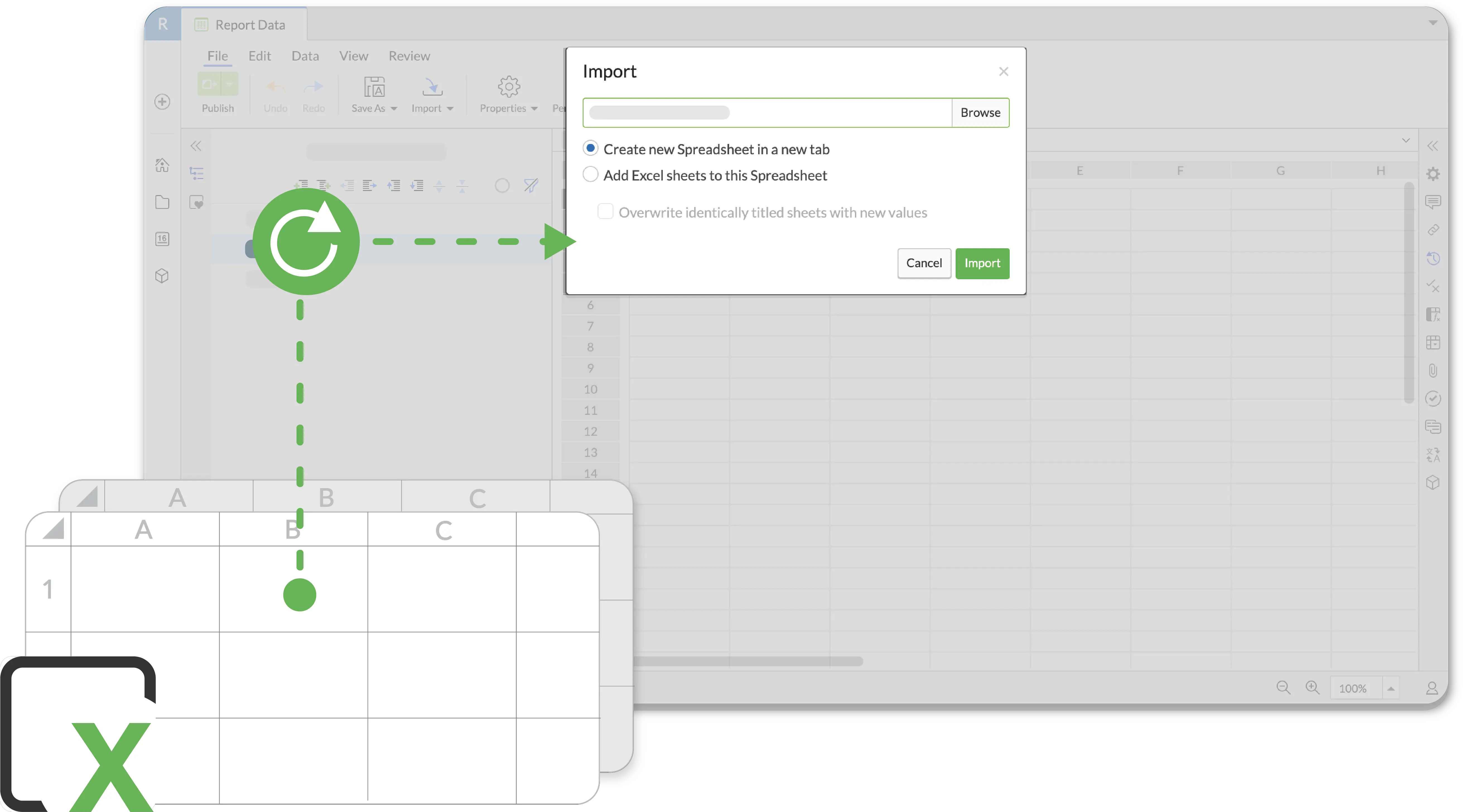Collapse the right sidebar with the double chevron

1433,146
